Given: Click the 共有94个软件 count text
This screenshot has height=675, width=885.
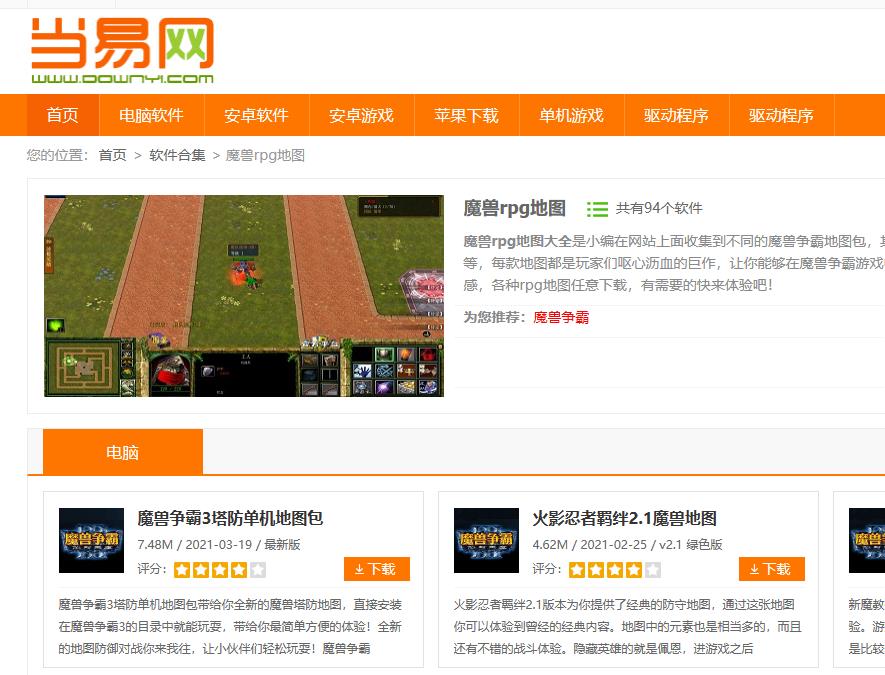Looking at the screenshot, I should (659, 208).
